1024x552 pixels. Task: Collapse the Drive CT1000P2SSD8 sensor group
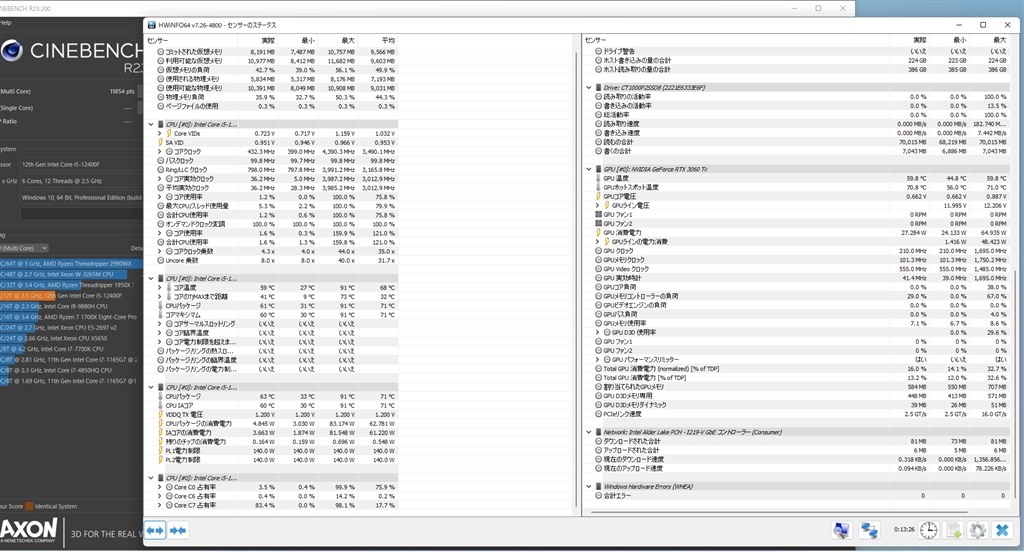(x=588, y=88)
